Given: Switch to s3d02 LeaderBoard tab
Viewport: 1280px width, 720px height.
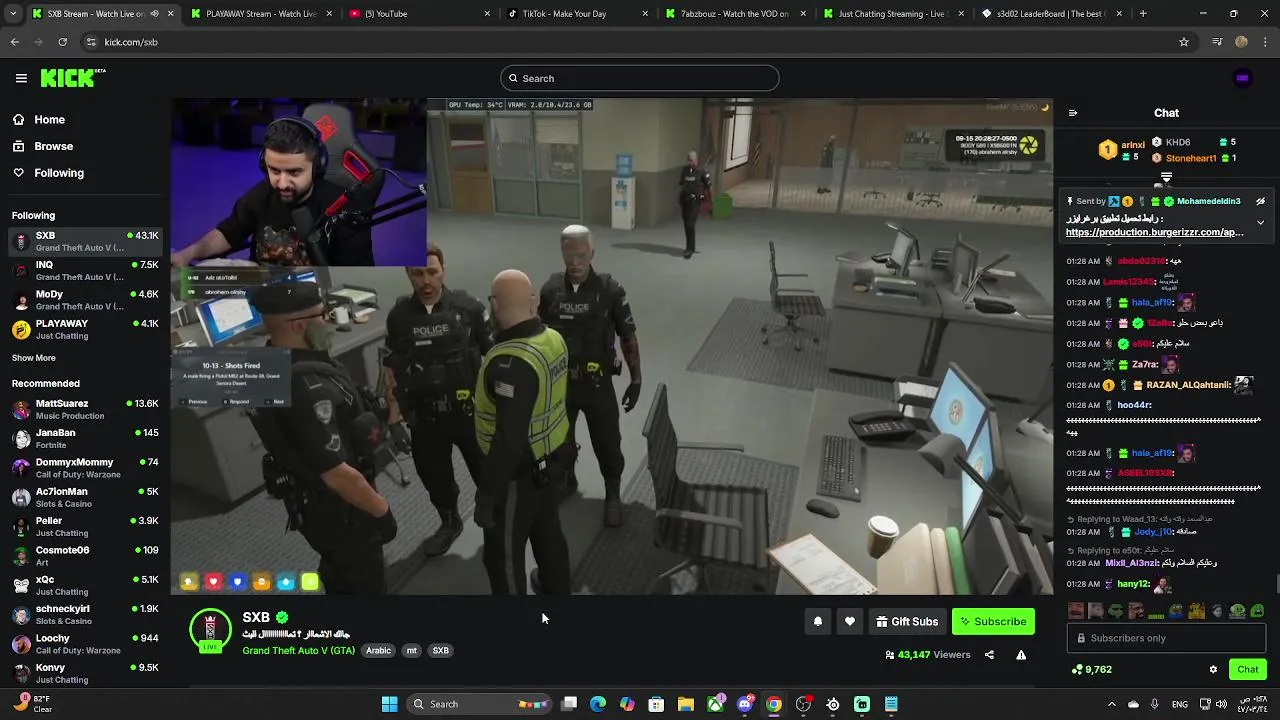Looking at the screenshot, I should pyautogui.click(x=1053, y=14).
